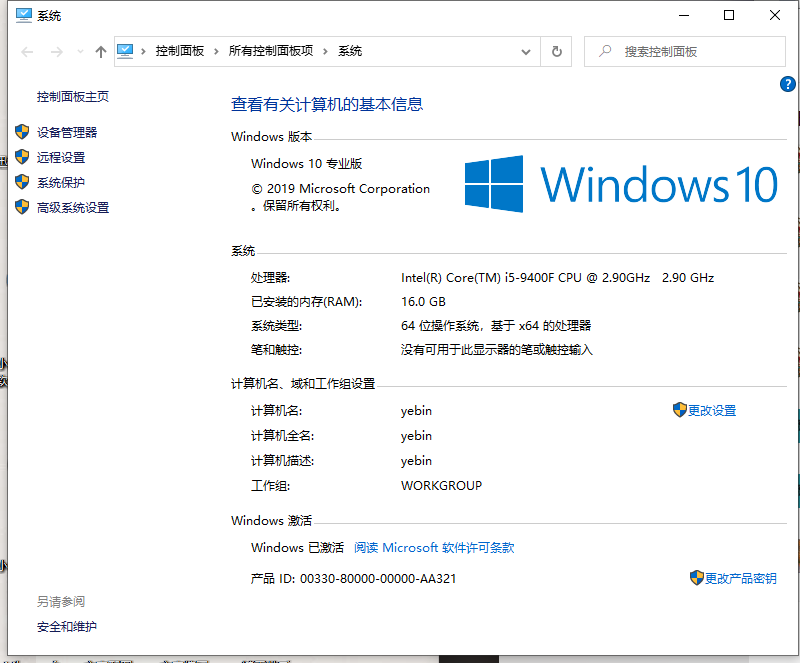
Task: Go to 控制面板主页
Action: pos(73,96)
